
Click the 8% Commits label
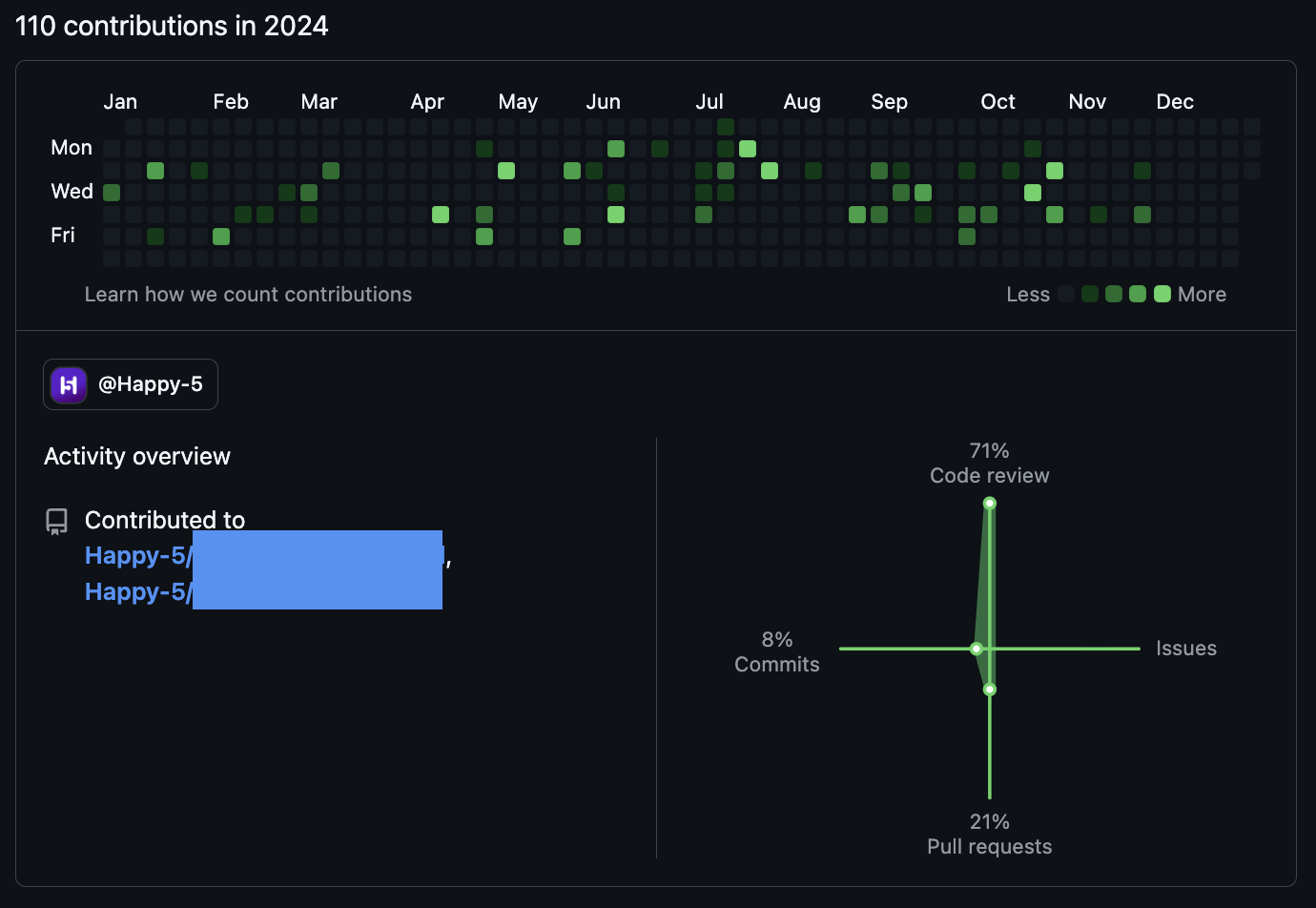(777, 651)
